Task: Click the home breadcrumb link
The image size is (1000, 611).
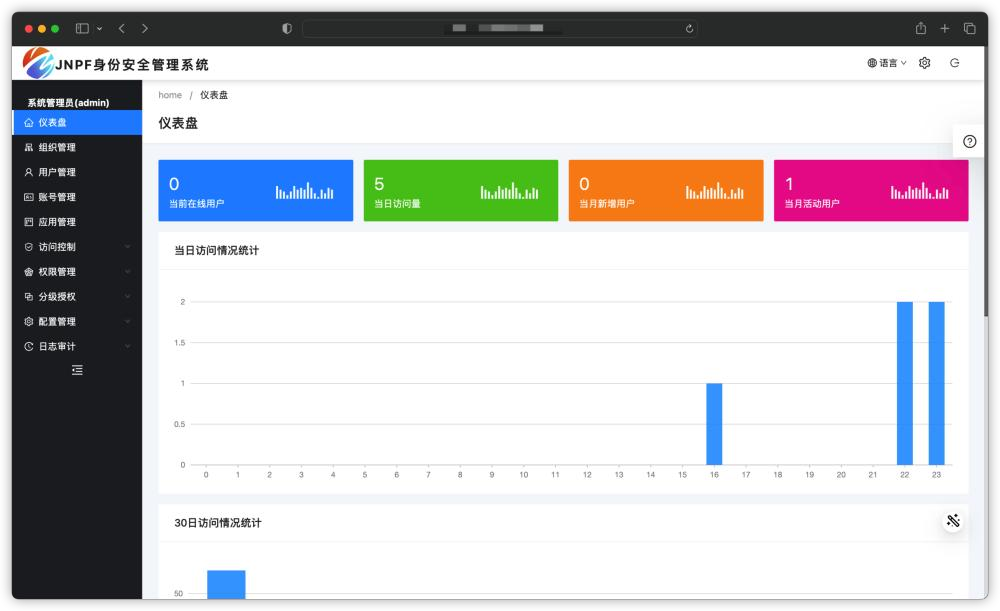Action: click(170, 95)
